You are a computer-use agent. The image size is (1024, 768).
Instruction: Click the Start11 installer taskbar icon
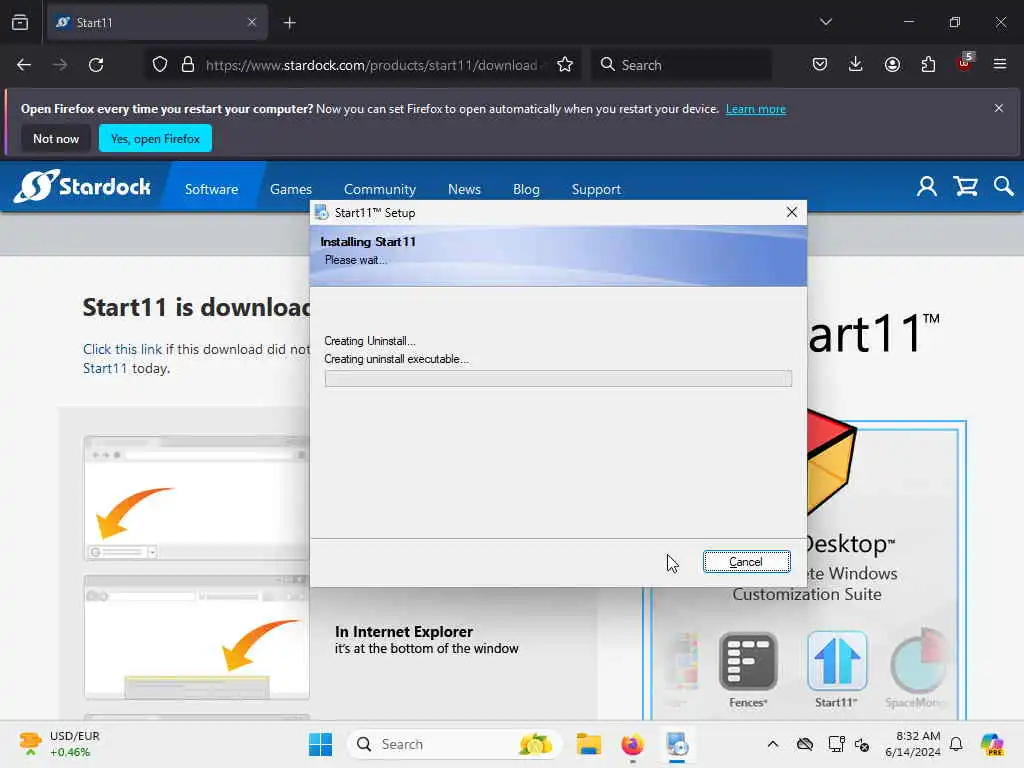click(x=677, y=744)
